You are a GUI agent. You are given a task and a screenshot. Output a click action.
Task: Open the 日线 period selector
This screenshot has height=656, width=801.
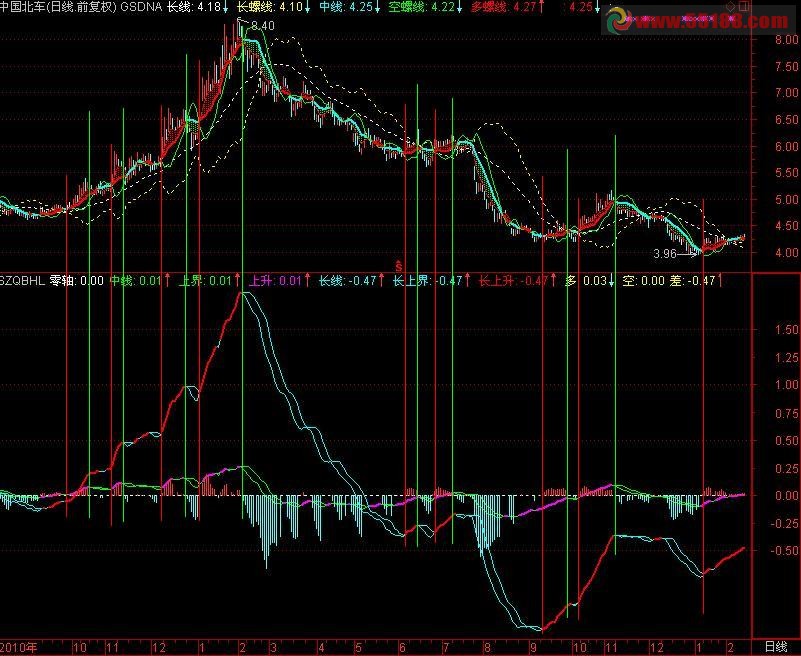pos(776,647)
